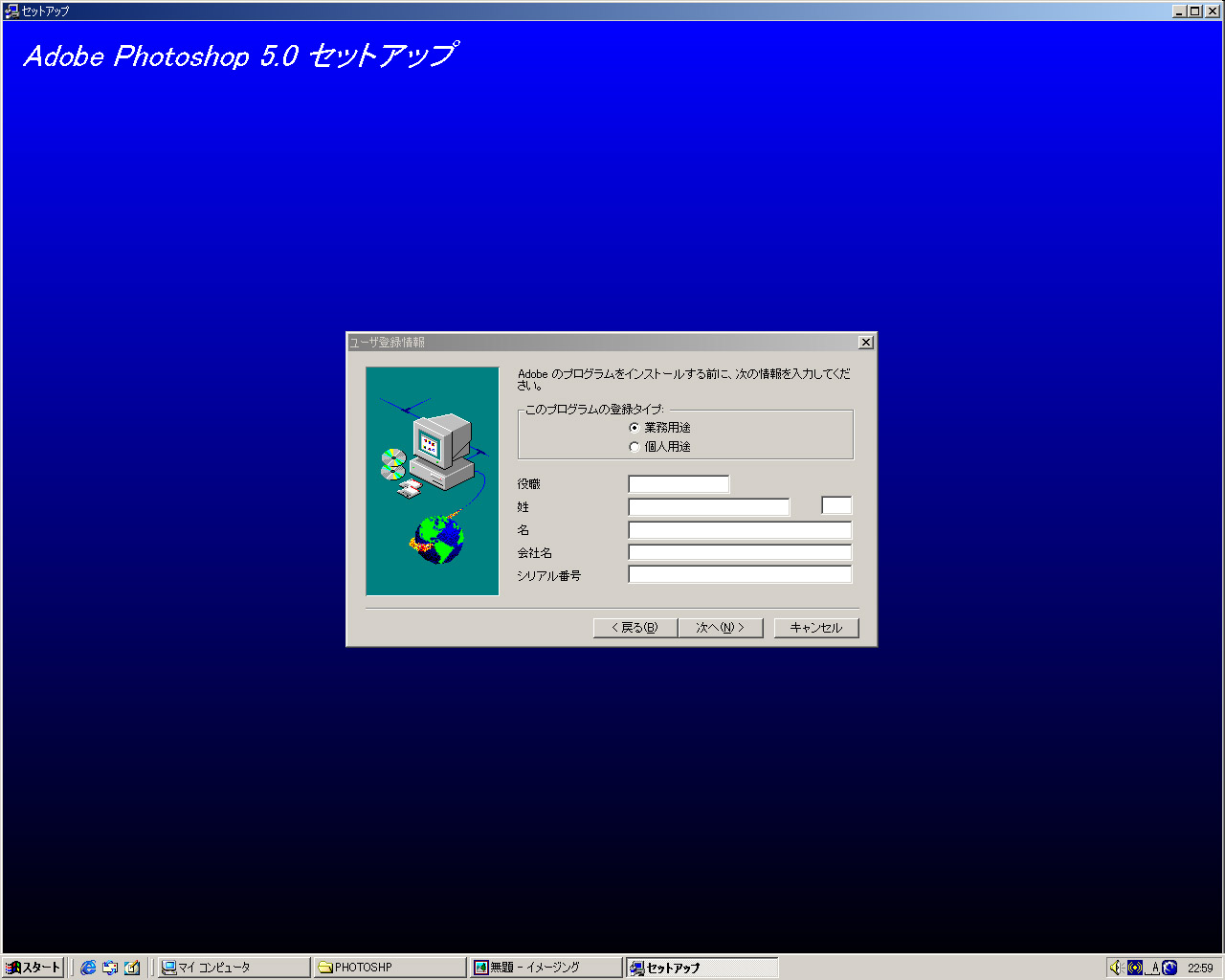Click the 22:59 system clock
Viewport: 1225px width, 980px height.
pyautogui.click(x=1200, y=968)
